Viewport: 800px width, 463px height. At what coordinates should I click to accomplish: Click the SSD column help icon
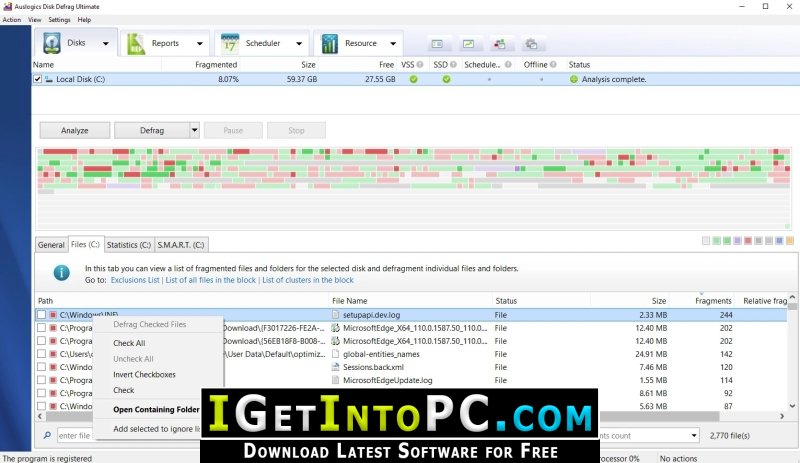tap(453, 65)
